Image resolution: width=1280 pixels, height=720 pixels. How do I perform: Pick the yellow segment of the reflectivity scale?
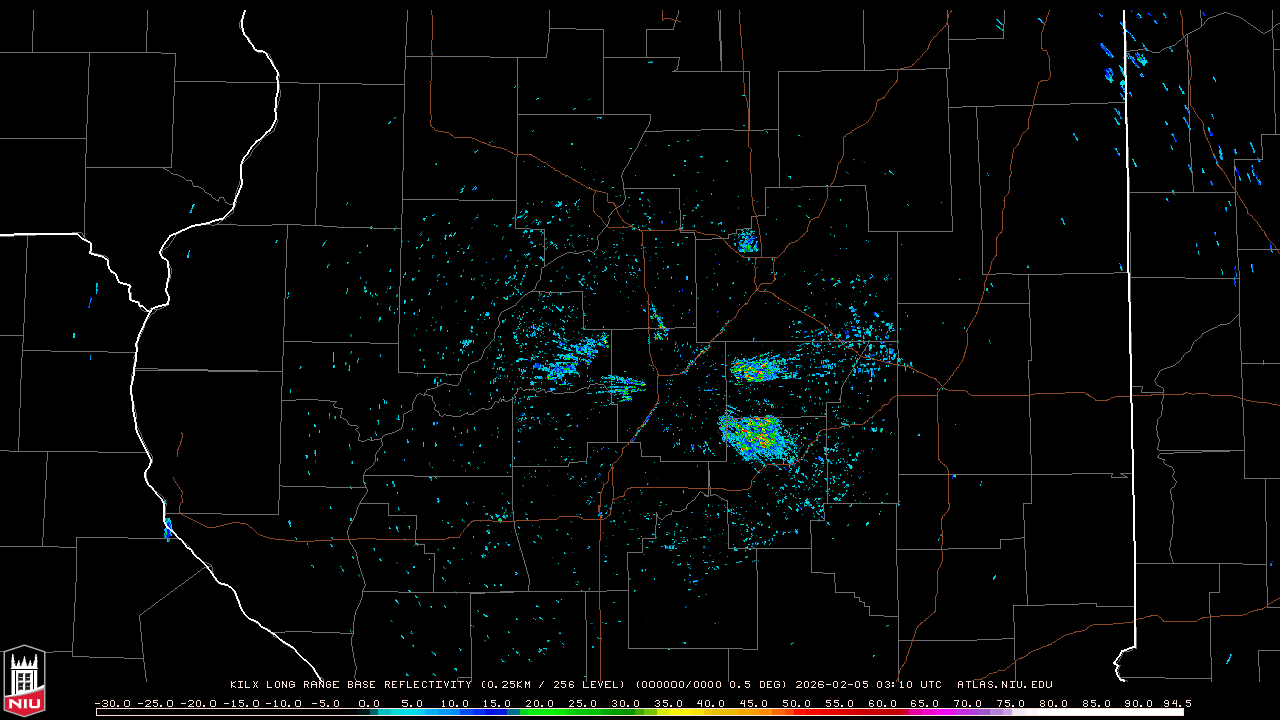(690, 712)
